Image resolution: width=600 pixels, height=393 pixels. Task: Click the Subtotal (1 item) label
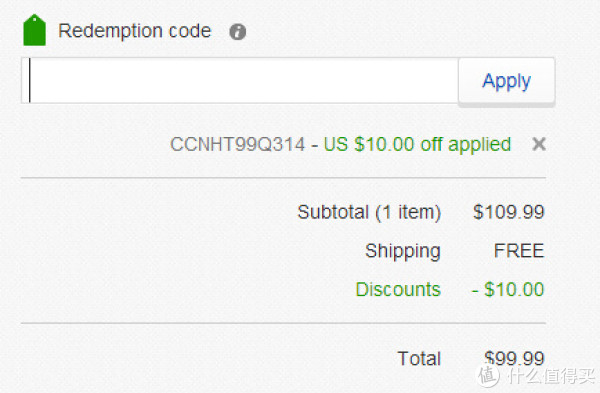coord(369,212)
